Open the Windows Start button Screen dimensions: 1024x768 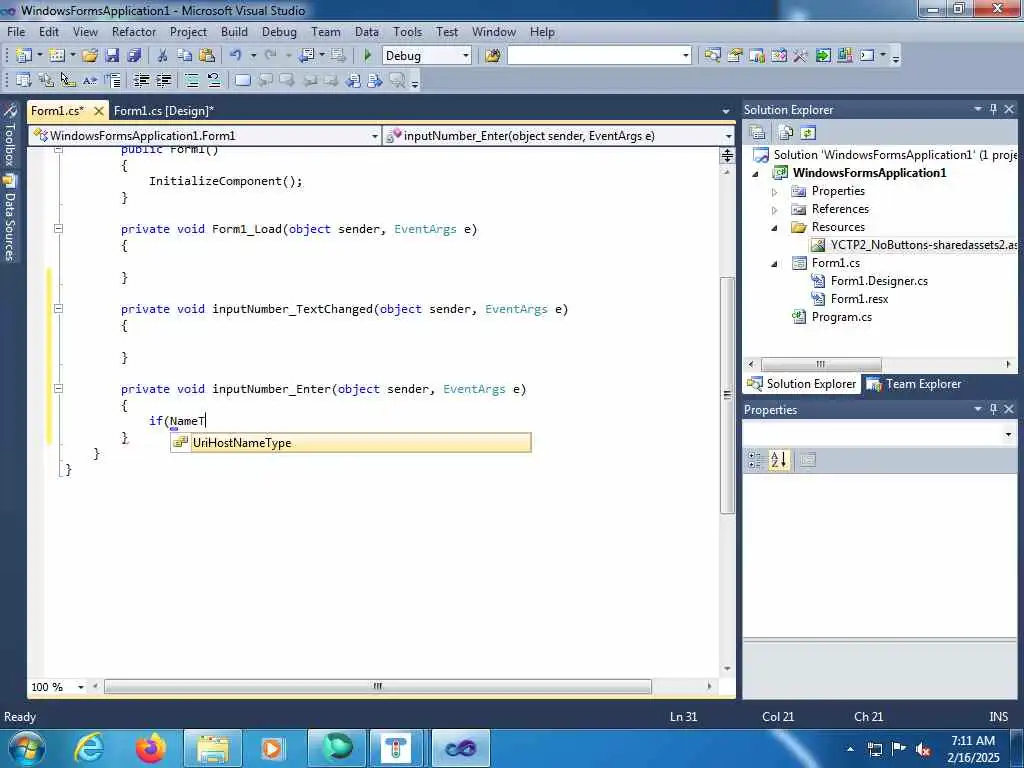coord(27,748)
